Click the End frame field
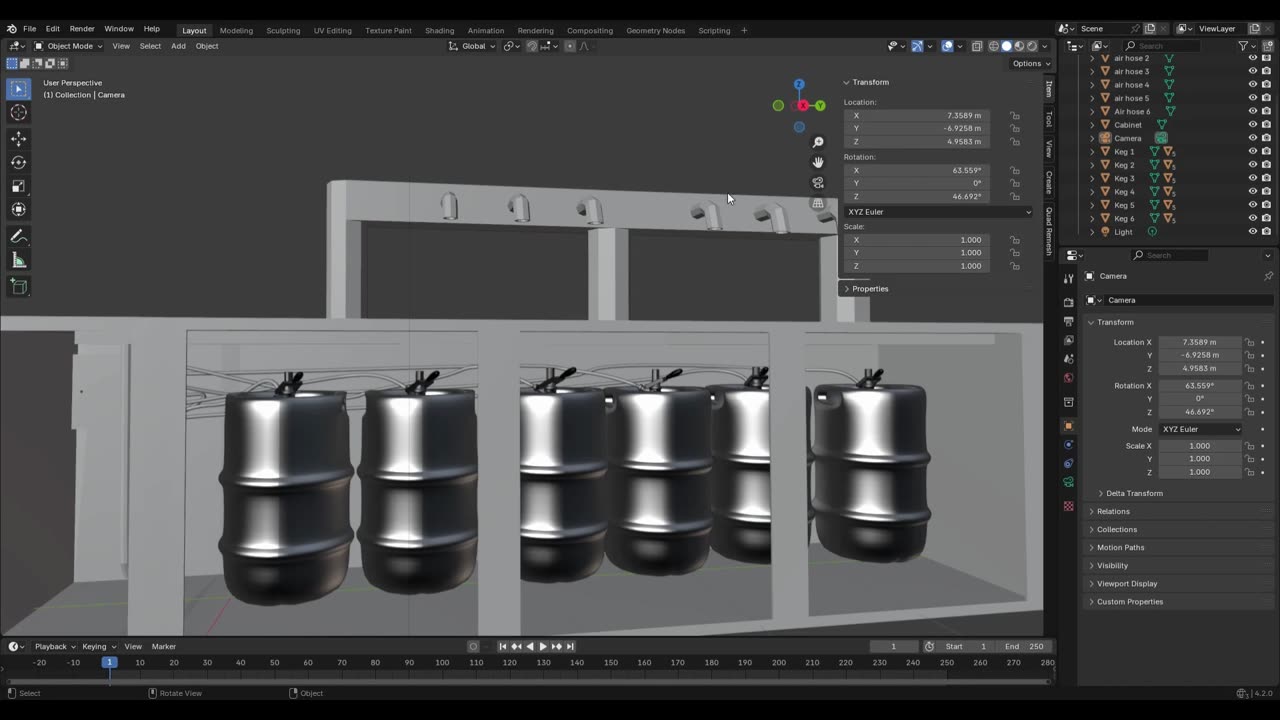Image resolution: width=1280 pixels, height=720 pixels. (1024, 647)
